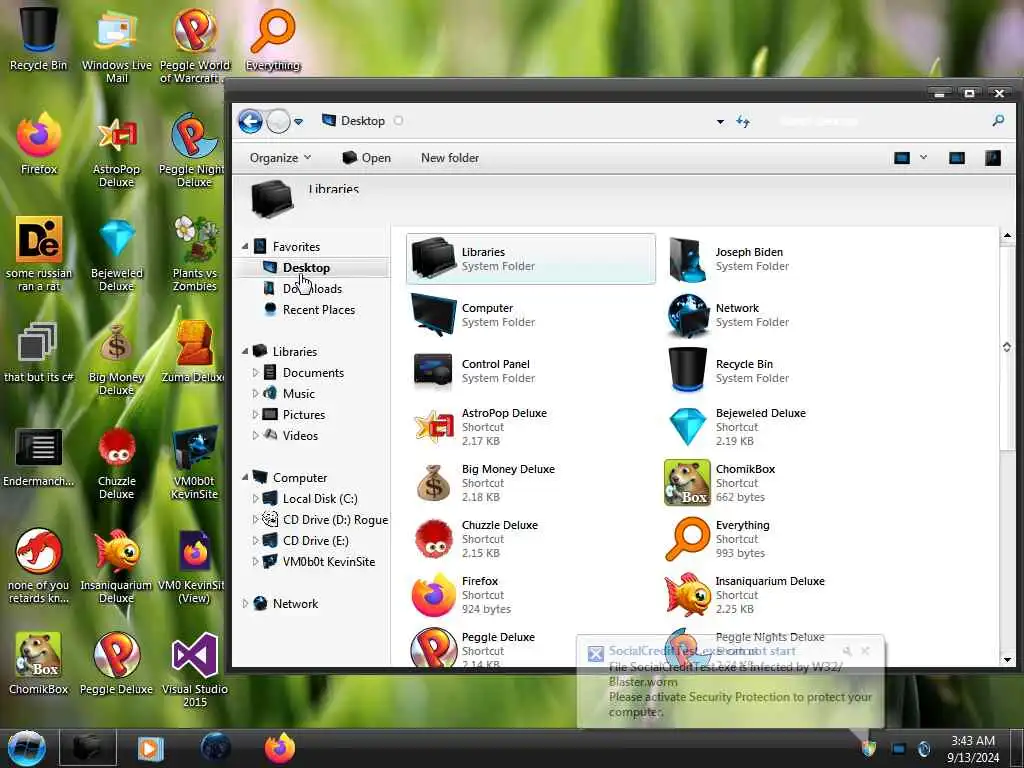Viewport: 1024px width, 768px height.
Task: Select Downloads in Favorites
Action: [x=312, y=289]
